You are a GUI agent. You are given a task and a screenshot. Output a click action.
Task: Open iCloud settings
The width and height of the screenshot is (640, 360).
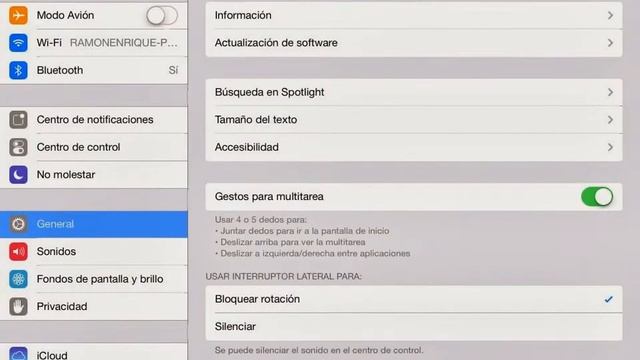94,352
